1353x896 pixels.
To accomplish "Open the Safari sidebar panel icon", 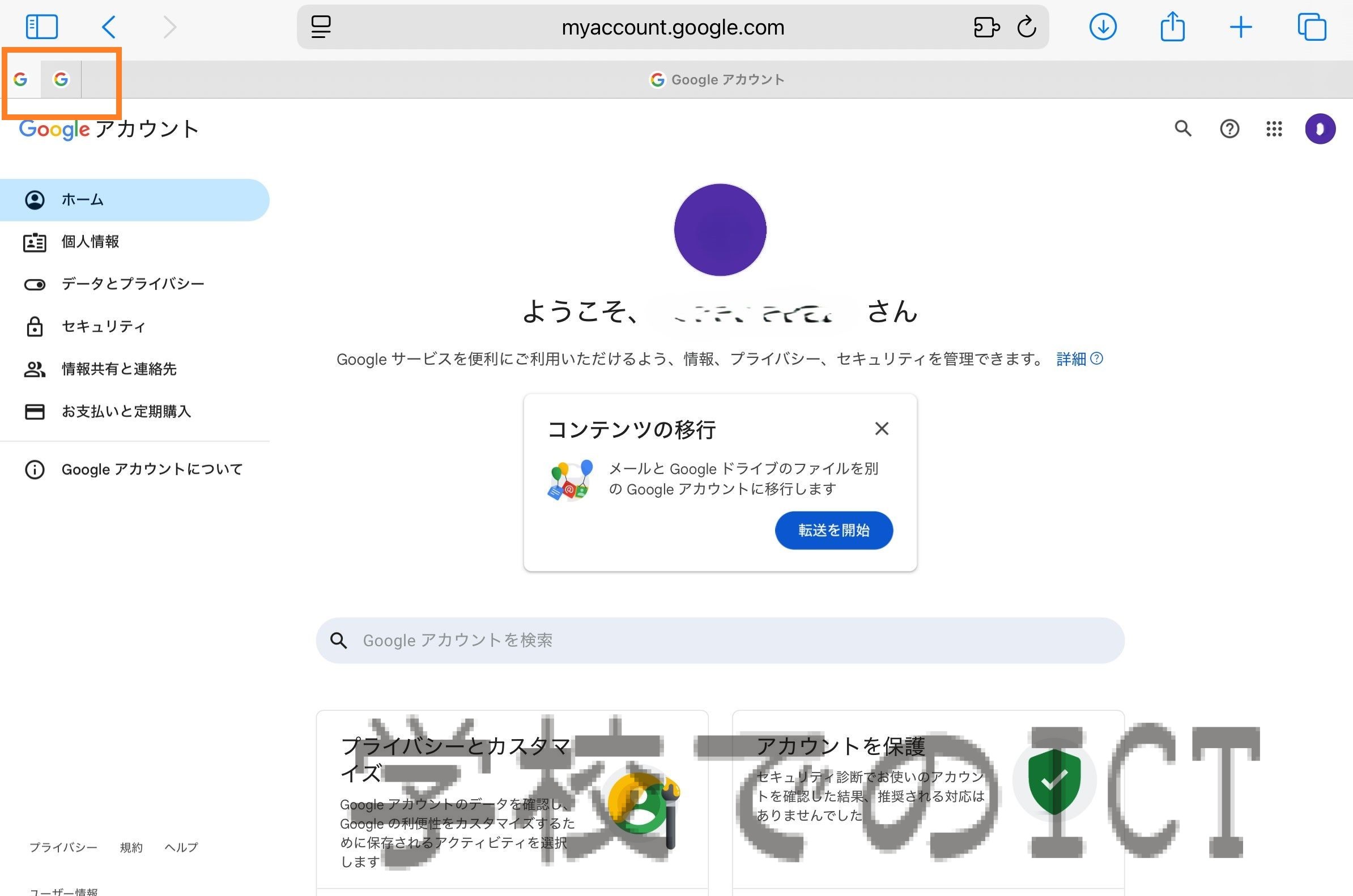I will click(x=42, y=27).
